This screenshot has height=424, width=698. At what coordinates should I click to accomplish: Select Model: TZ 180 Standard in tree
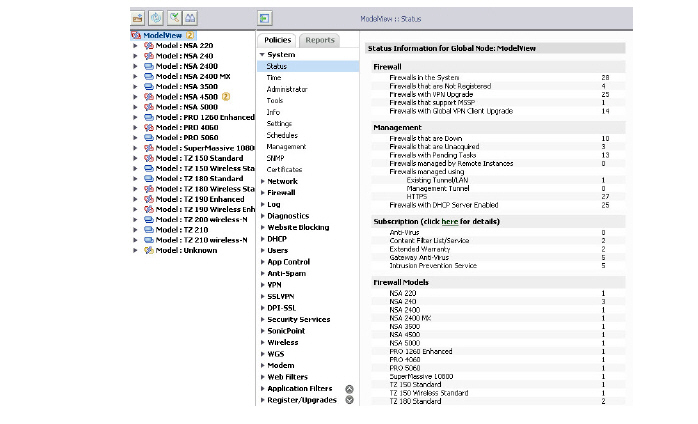coord(199,179)
